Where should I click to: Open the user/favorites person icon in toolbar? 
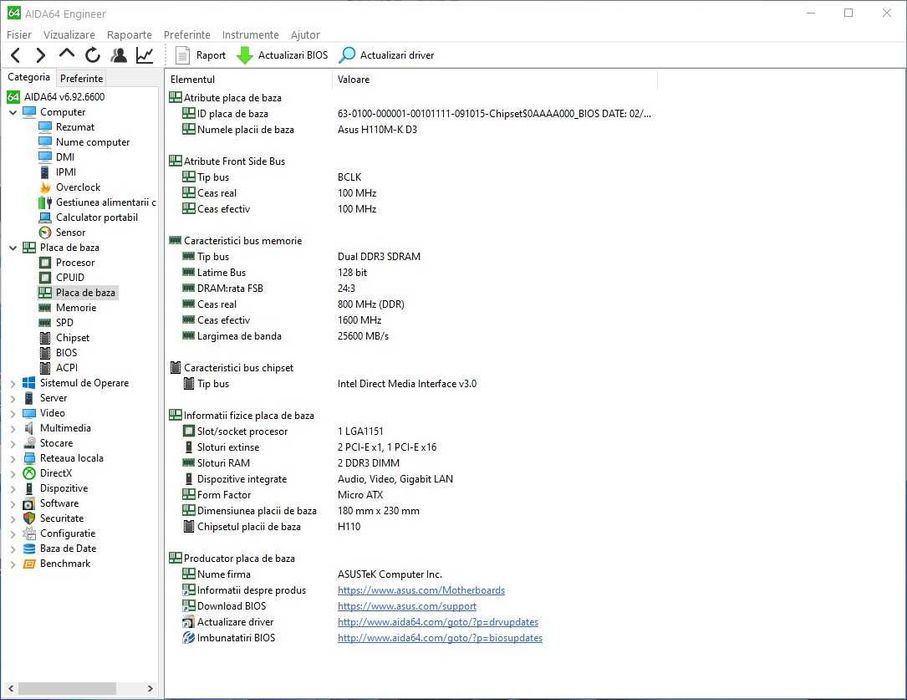[x=119, y=56]
